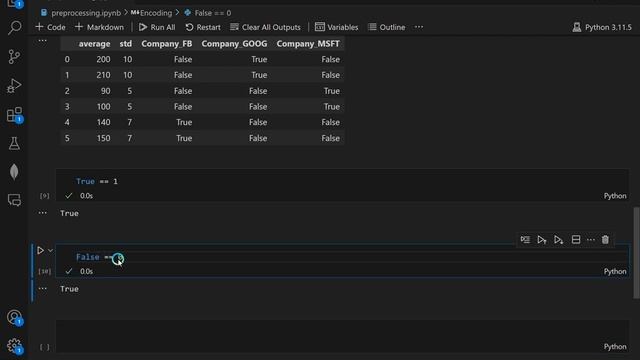Add a new Markdown cell

[100, 27]
